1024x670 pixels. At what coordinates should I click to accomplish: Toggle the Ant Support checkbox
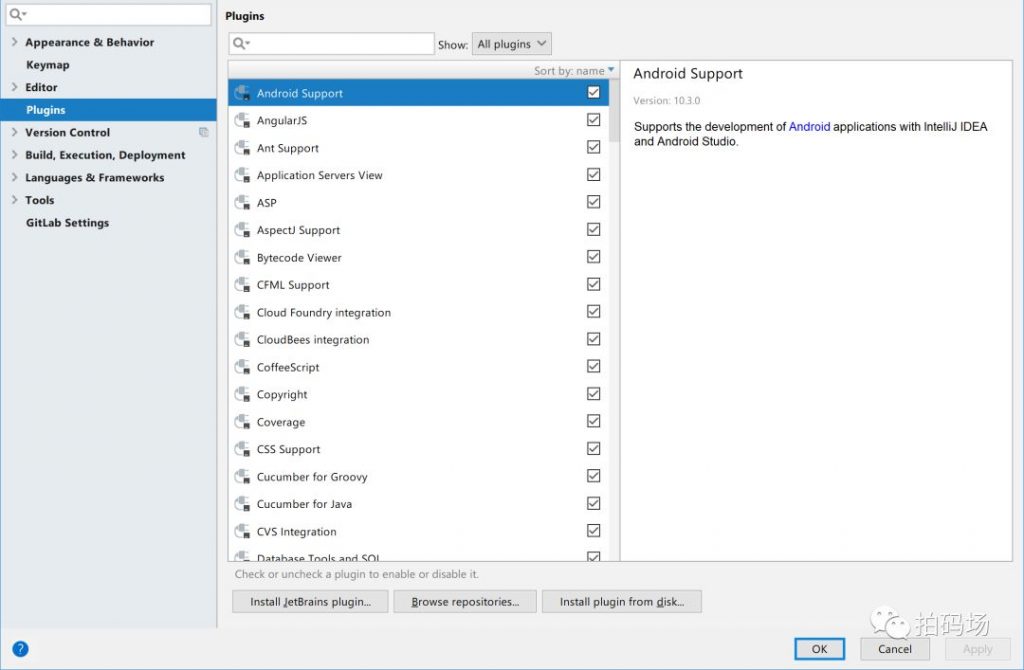[x=593, y=147]
